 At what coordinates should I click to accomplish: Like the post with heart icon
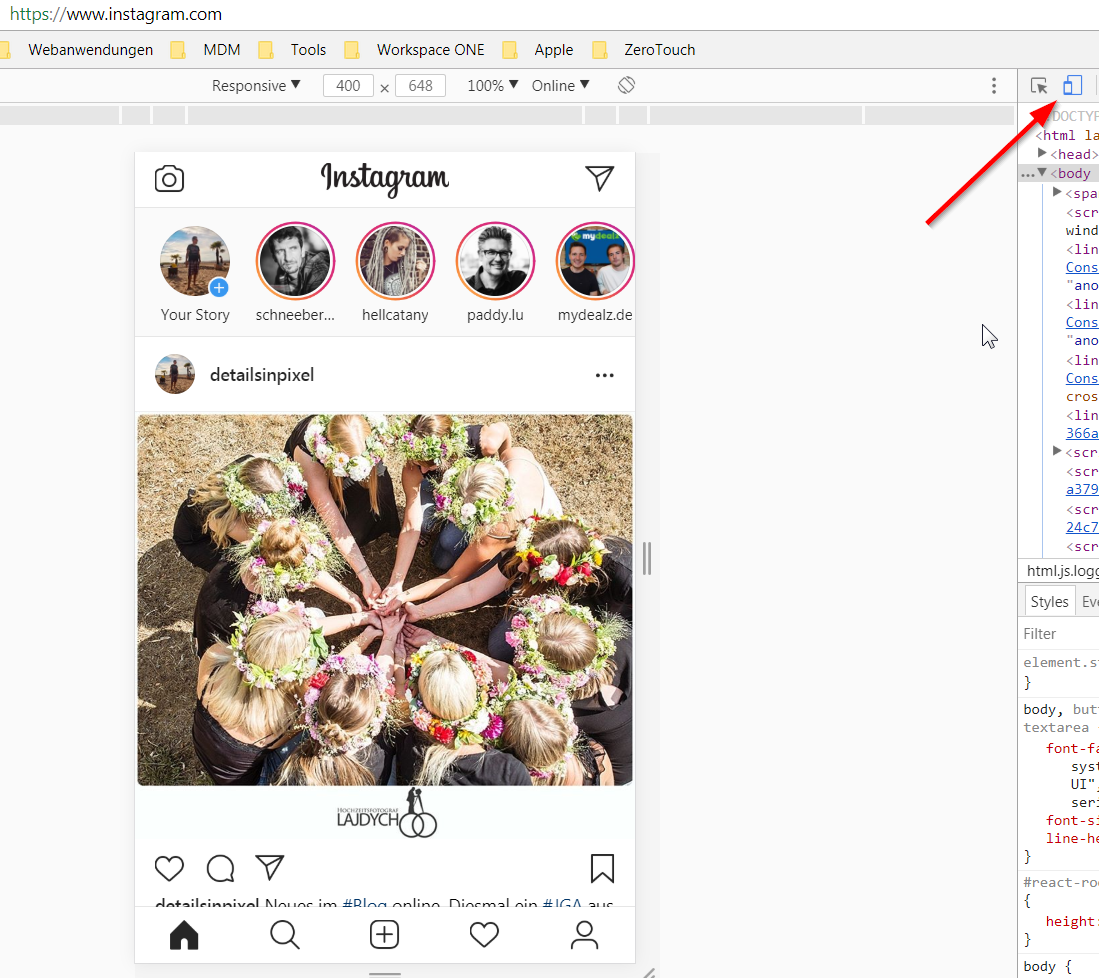[169, 868]
